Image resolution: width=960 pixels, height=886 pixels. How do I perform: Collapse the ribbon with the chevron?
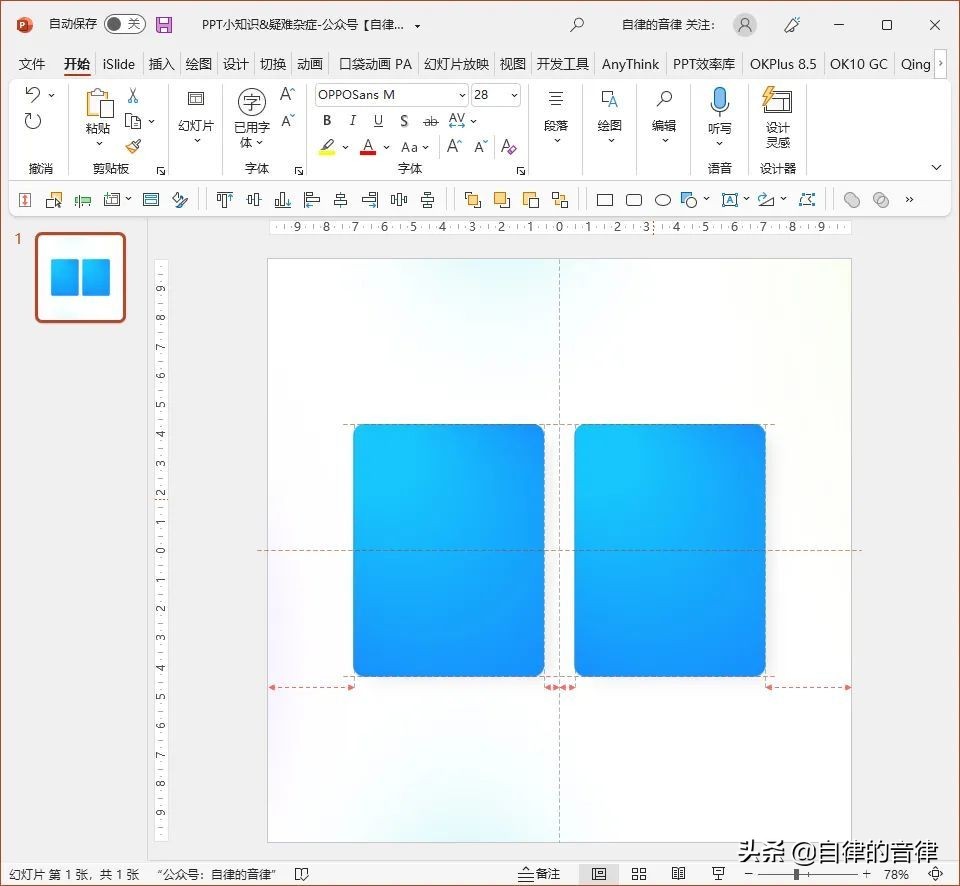tap(936, 168)
